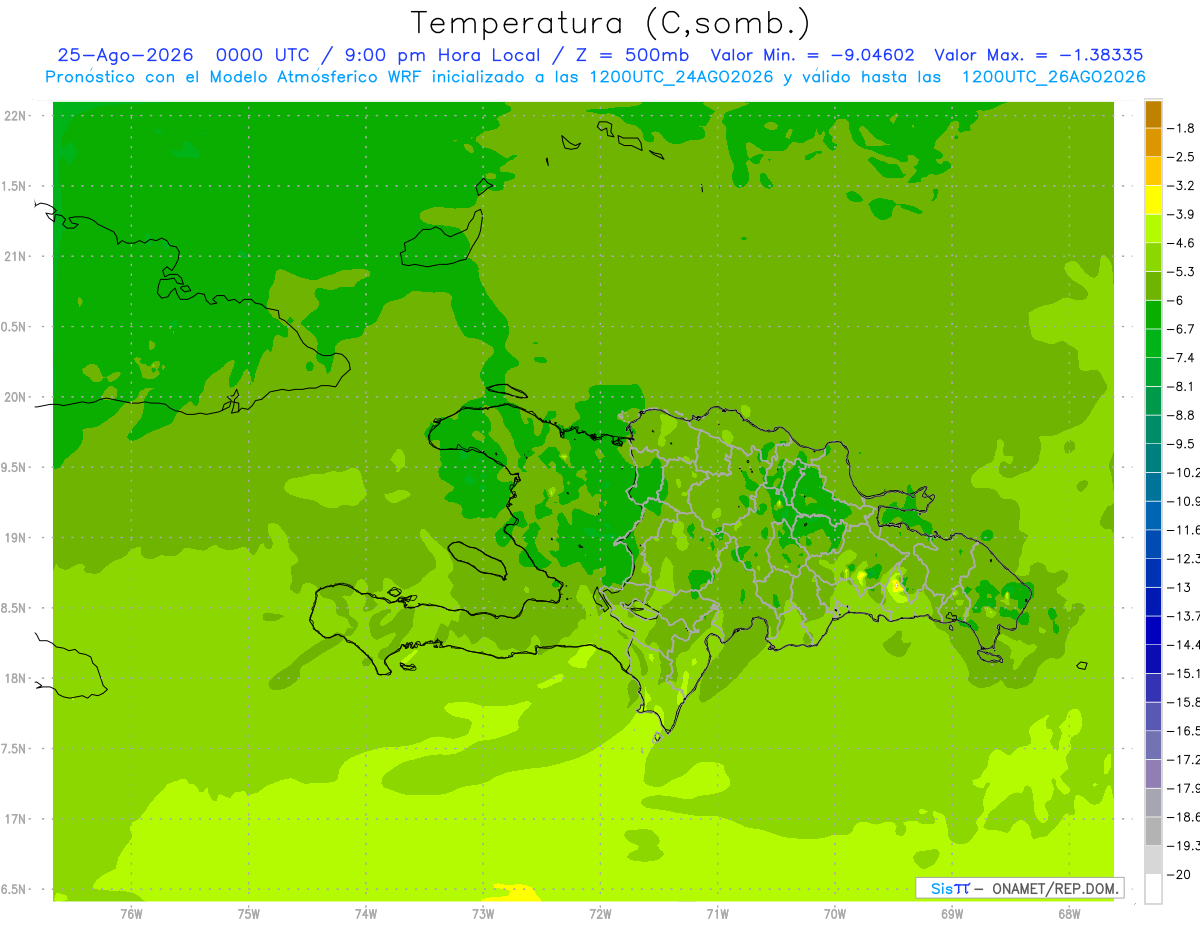
Task: Click the "19N" latitude label
Action: (15, 538)
